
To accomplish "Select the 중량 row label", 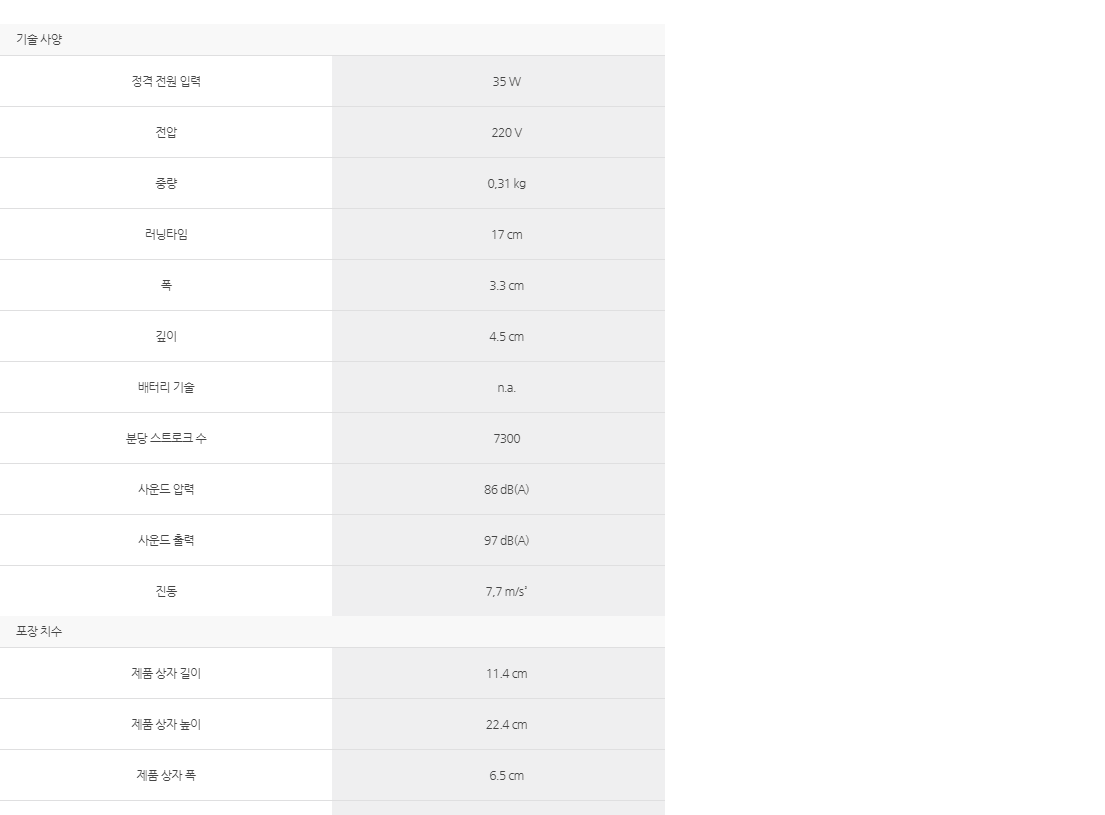I will click(166, 183).
